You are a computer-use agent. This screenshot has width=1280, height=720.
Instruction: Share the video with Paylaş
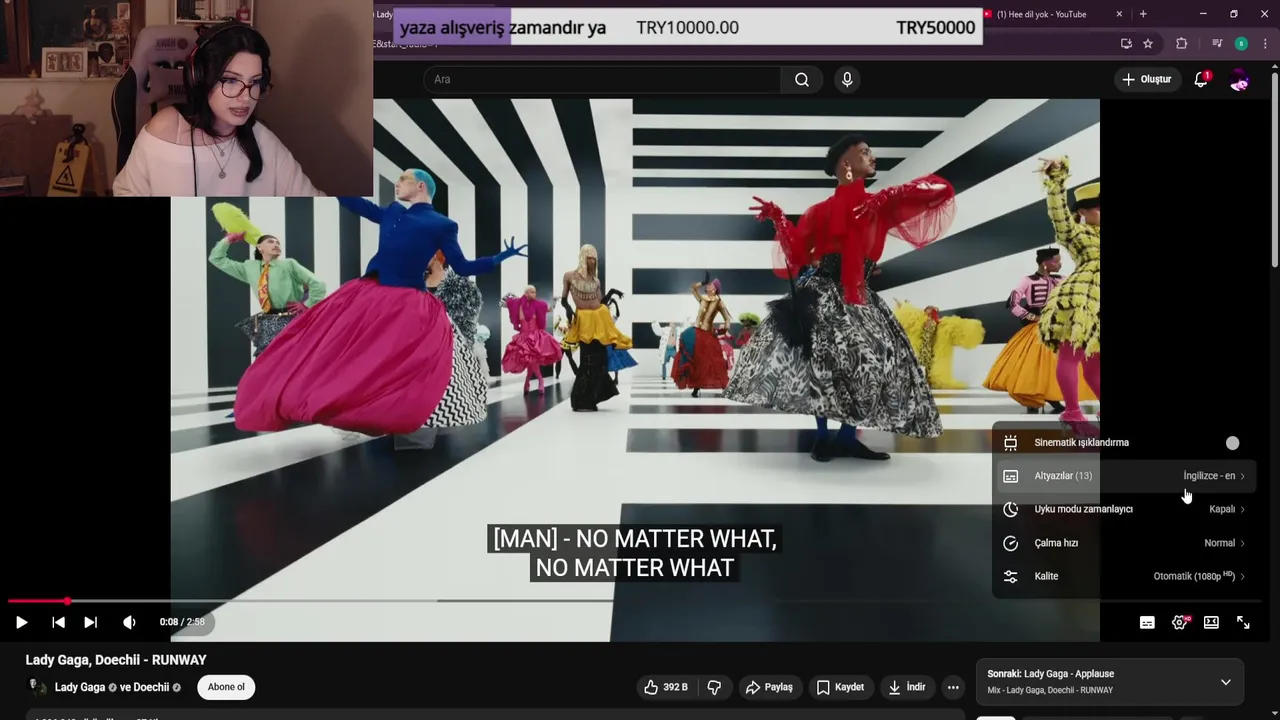click(769, 687)
